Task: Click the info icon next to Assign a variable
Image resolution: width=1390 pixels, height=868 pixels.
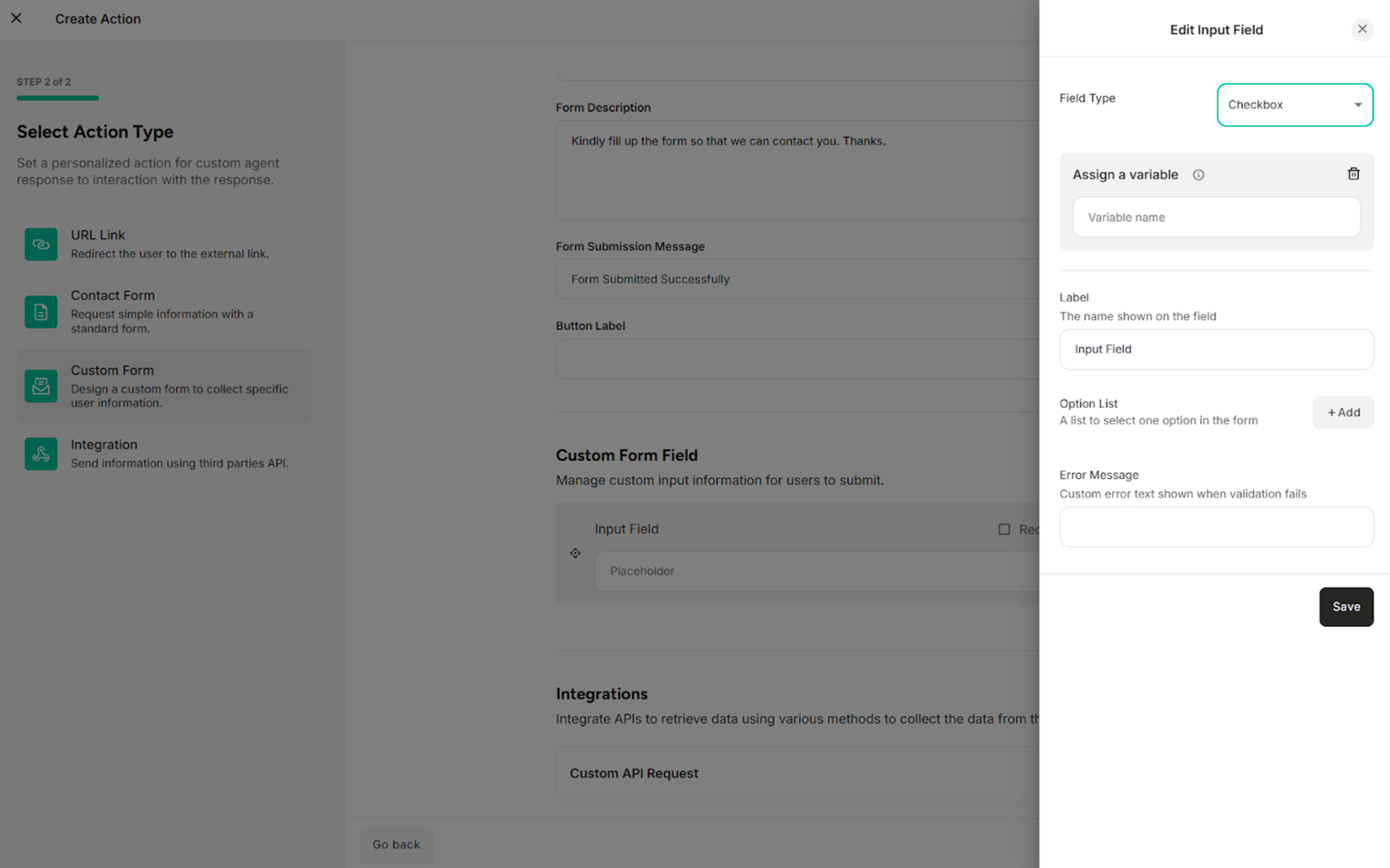Action: coord(1199,174)
